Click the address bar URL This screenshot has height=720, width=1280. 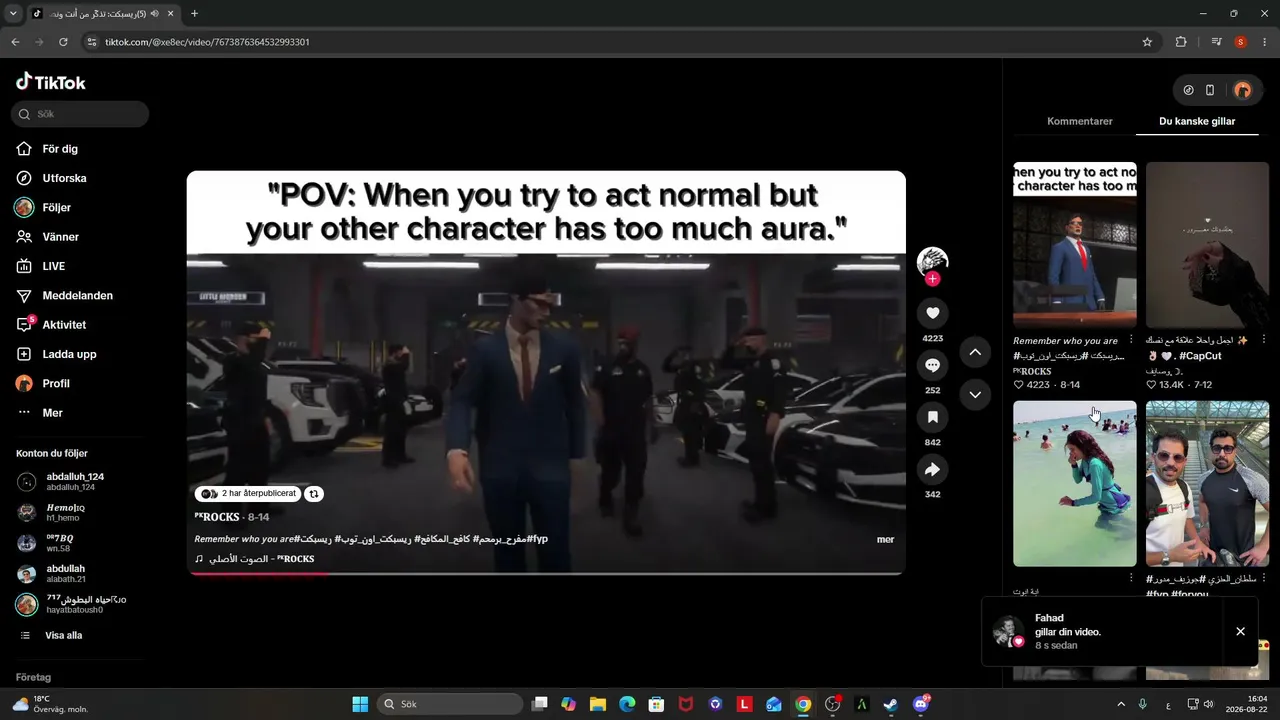tap(208, 42)
